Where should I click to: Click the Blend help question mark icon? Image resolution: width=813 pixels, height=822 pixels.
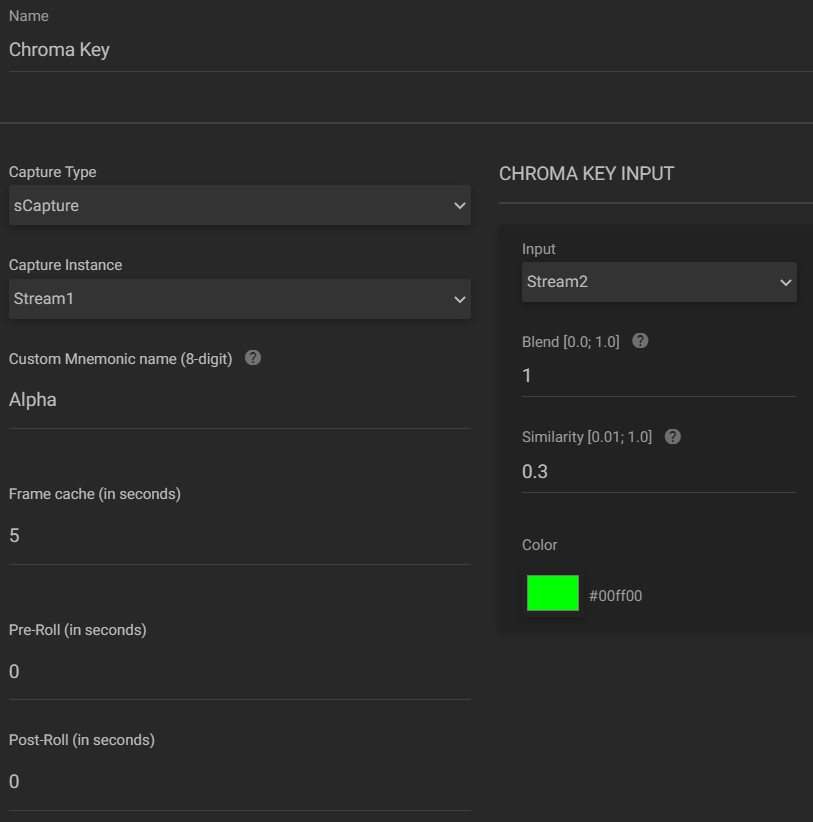640,341
